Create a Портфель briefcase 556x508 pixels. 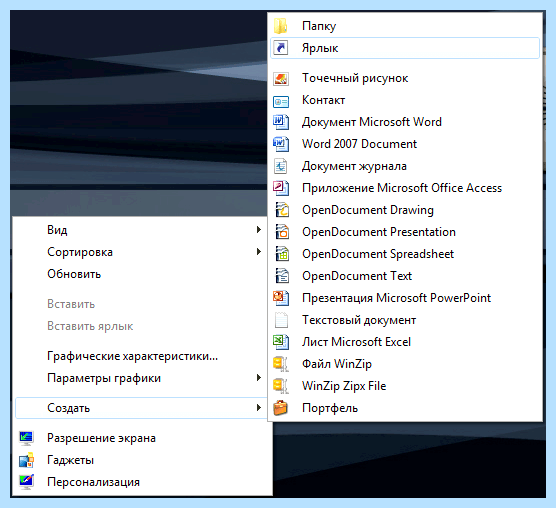(x=405, y=408)
